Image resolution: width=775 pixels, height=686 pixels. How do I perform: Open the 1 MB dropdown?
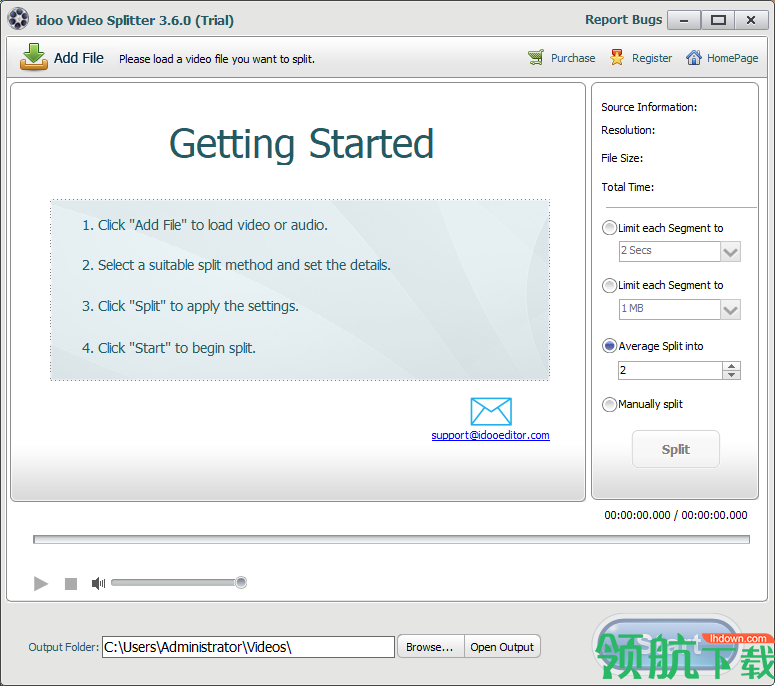pos(731,309)
